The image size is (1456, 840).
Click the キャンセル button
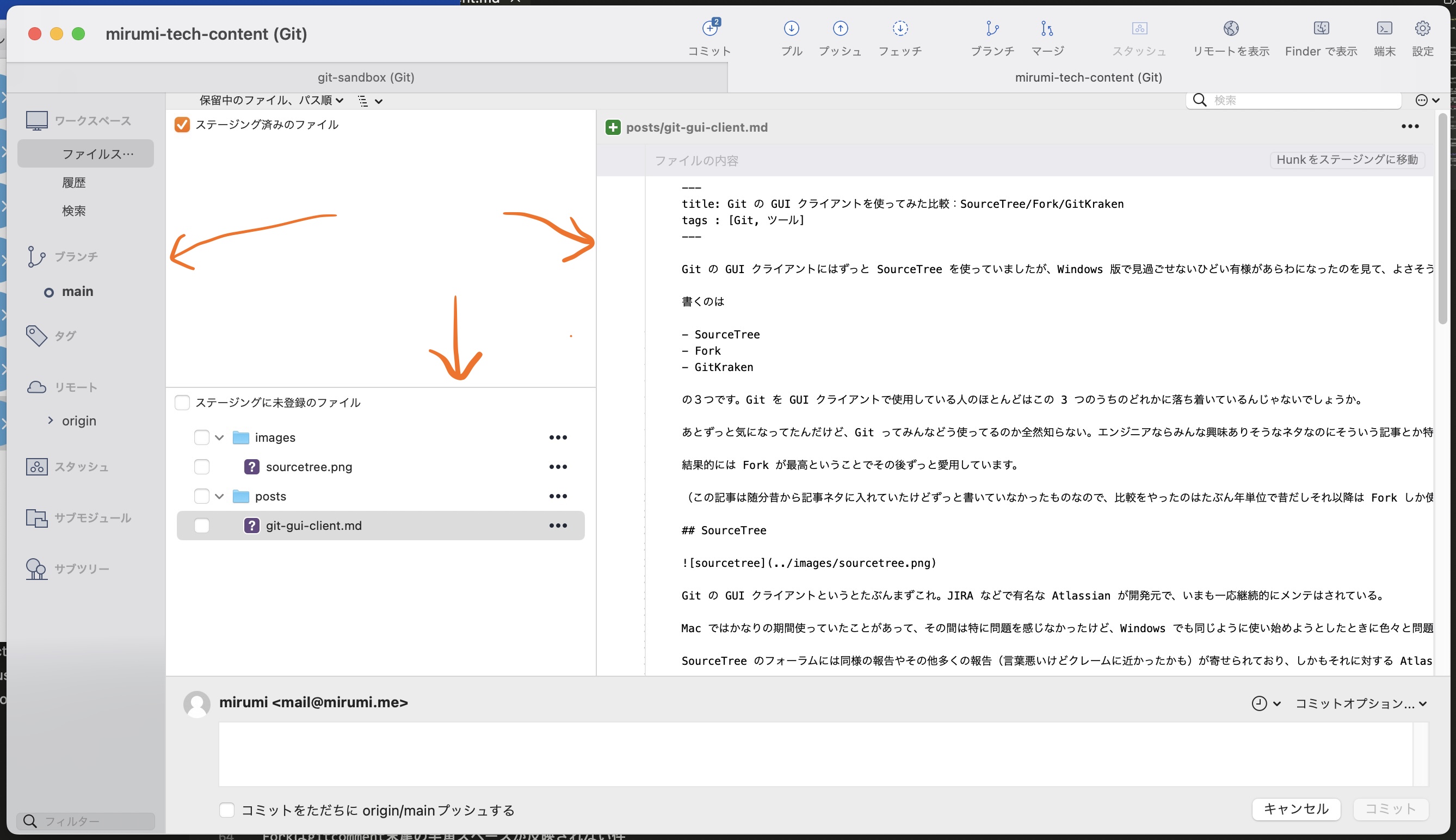(x=1295, y=809)
